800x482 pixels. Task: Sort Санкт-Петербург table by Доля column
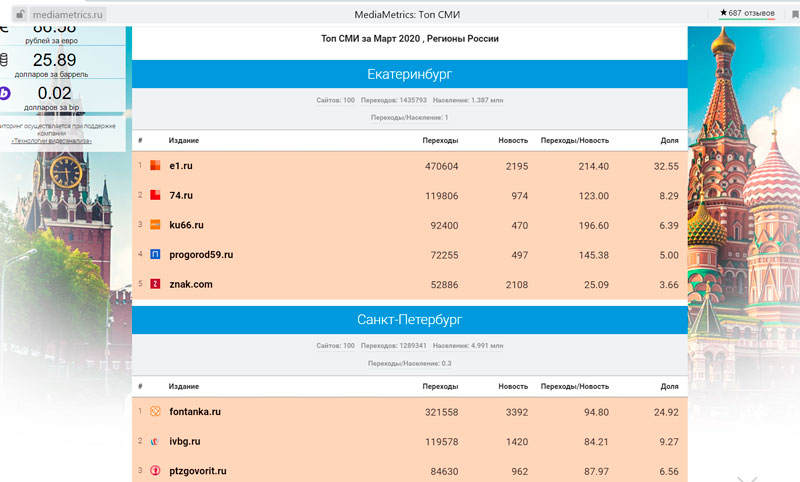tap(670, 386)
